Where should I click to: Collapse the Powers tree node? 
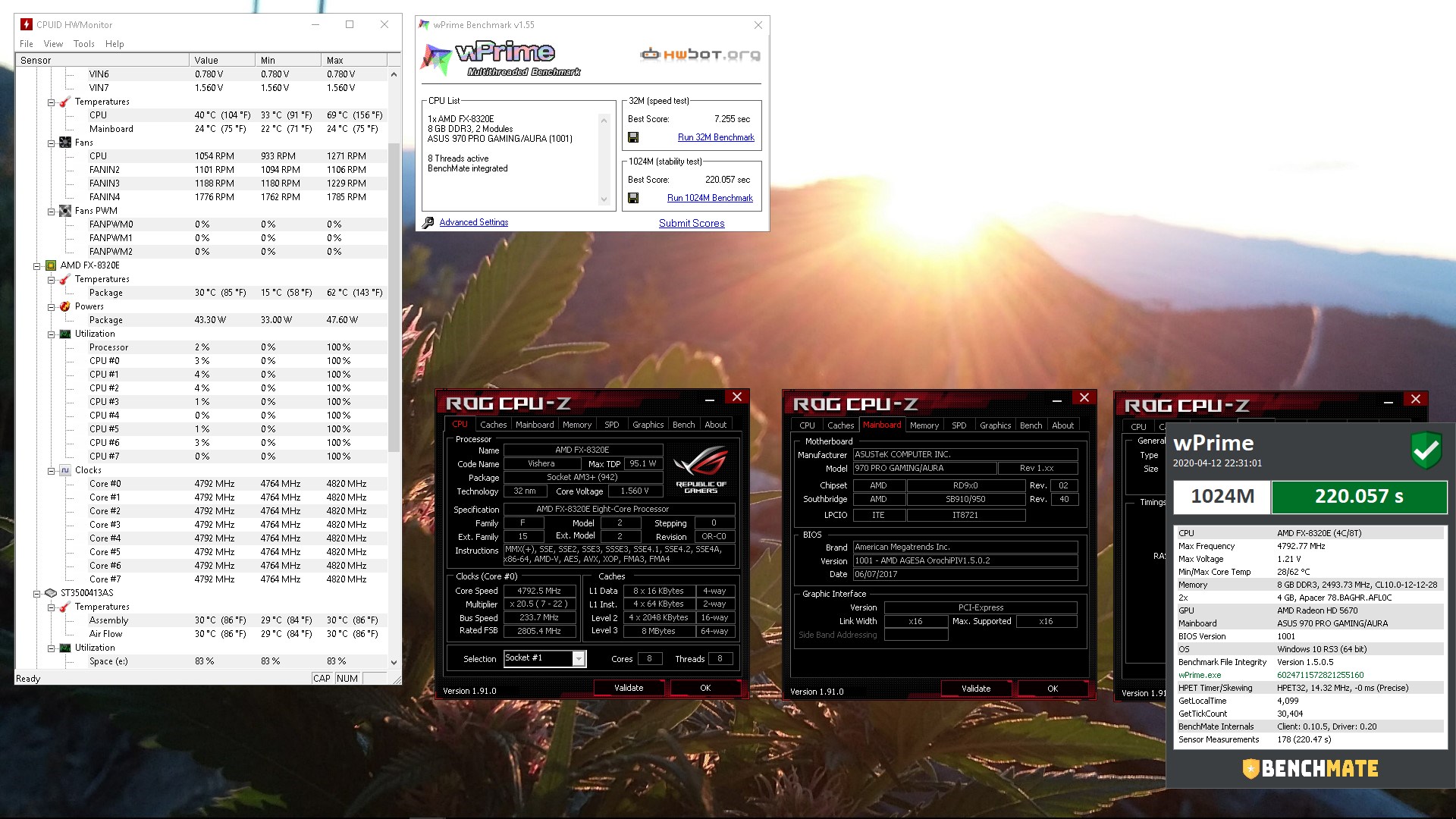51,306
